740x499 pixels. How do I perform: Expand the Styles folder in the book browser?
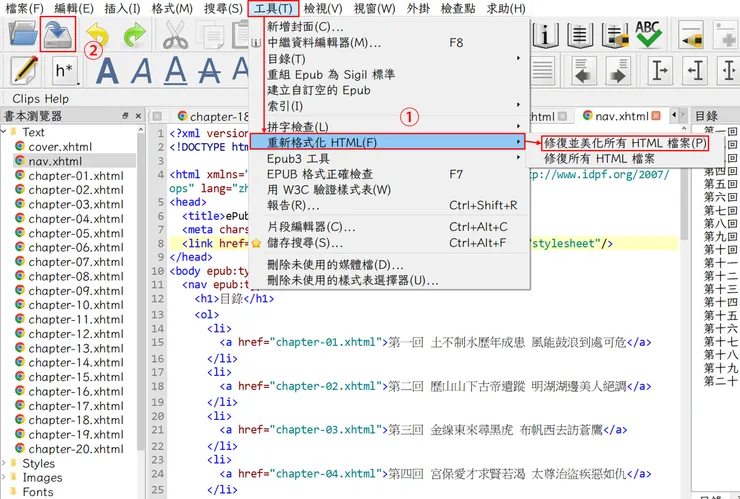[4, 463]
